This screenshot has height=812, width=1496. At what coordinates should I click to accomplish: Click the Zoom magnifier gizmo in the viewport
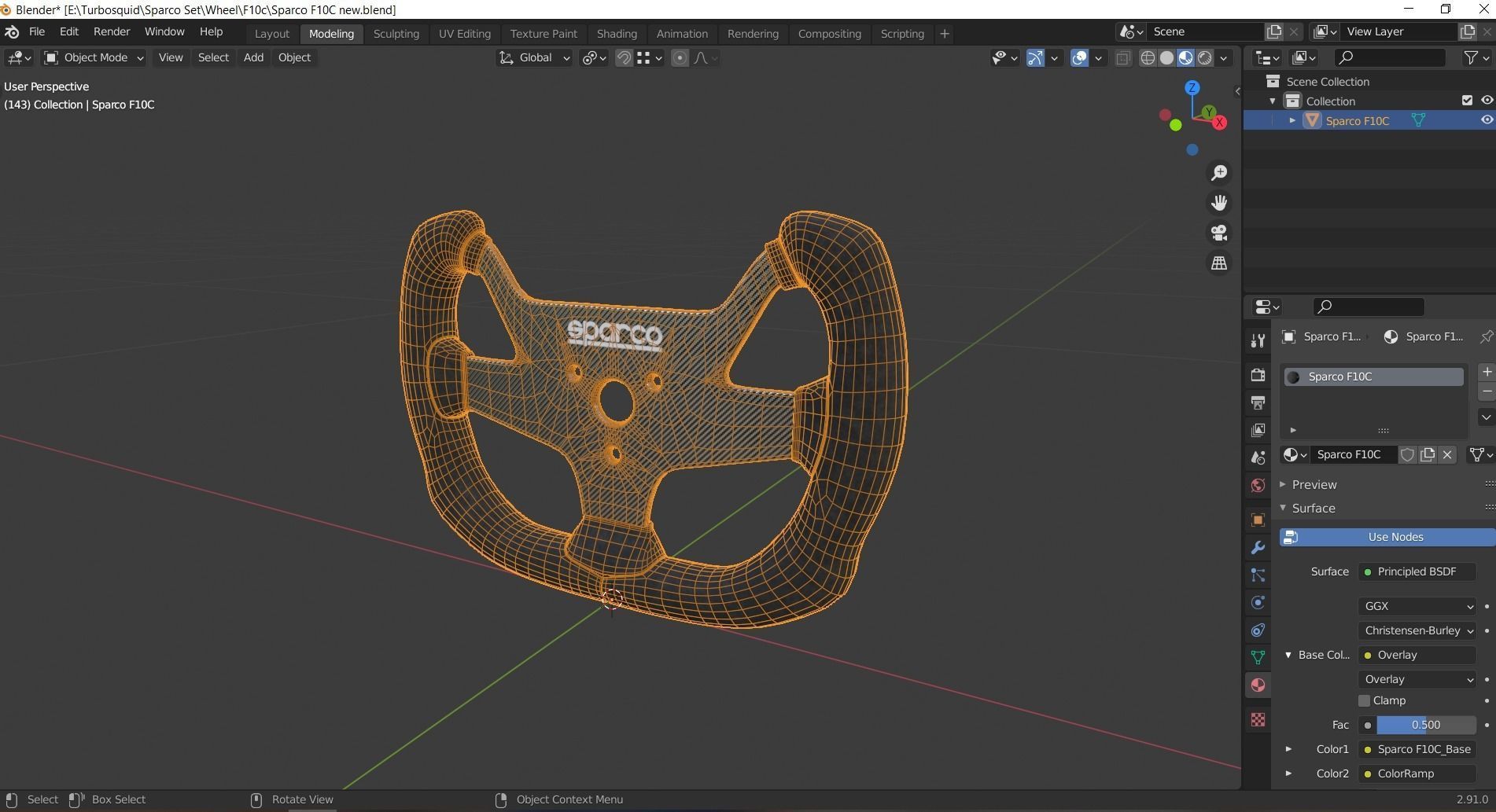(x=1219, y=173)
